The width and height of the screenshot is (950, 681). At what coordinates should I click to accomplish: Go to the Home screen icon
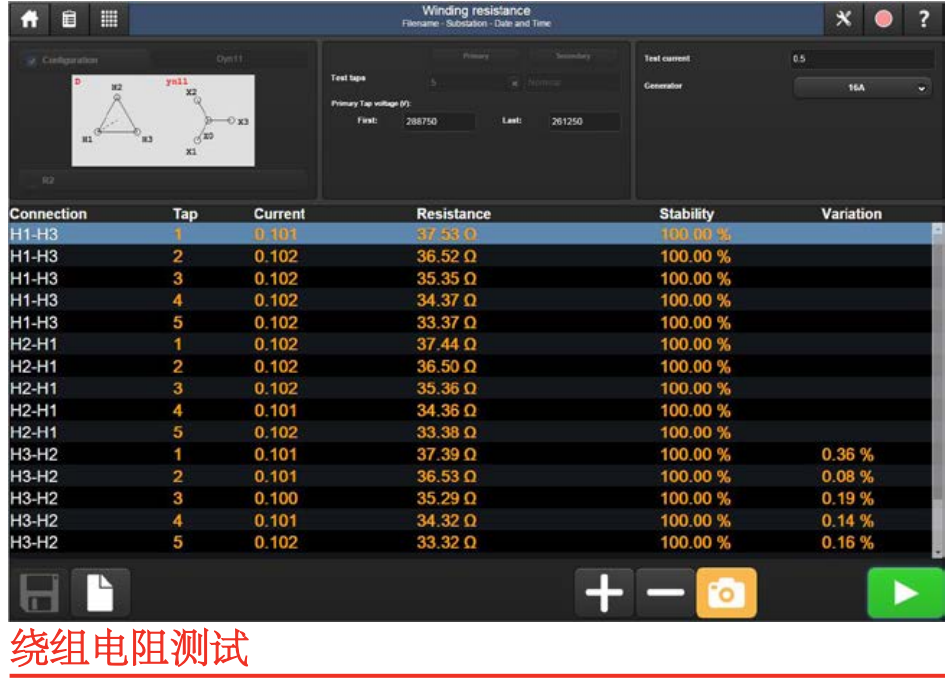pyautogui.click(x=30, y=19)
